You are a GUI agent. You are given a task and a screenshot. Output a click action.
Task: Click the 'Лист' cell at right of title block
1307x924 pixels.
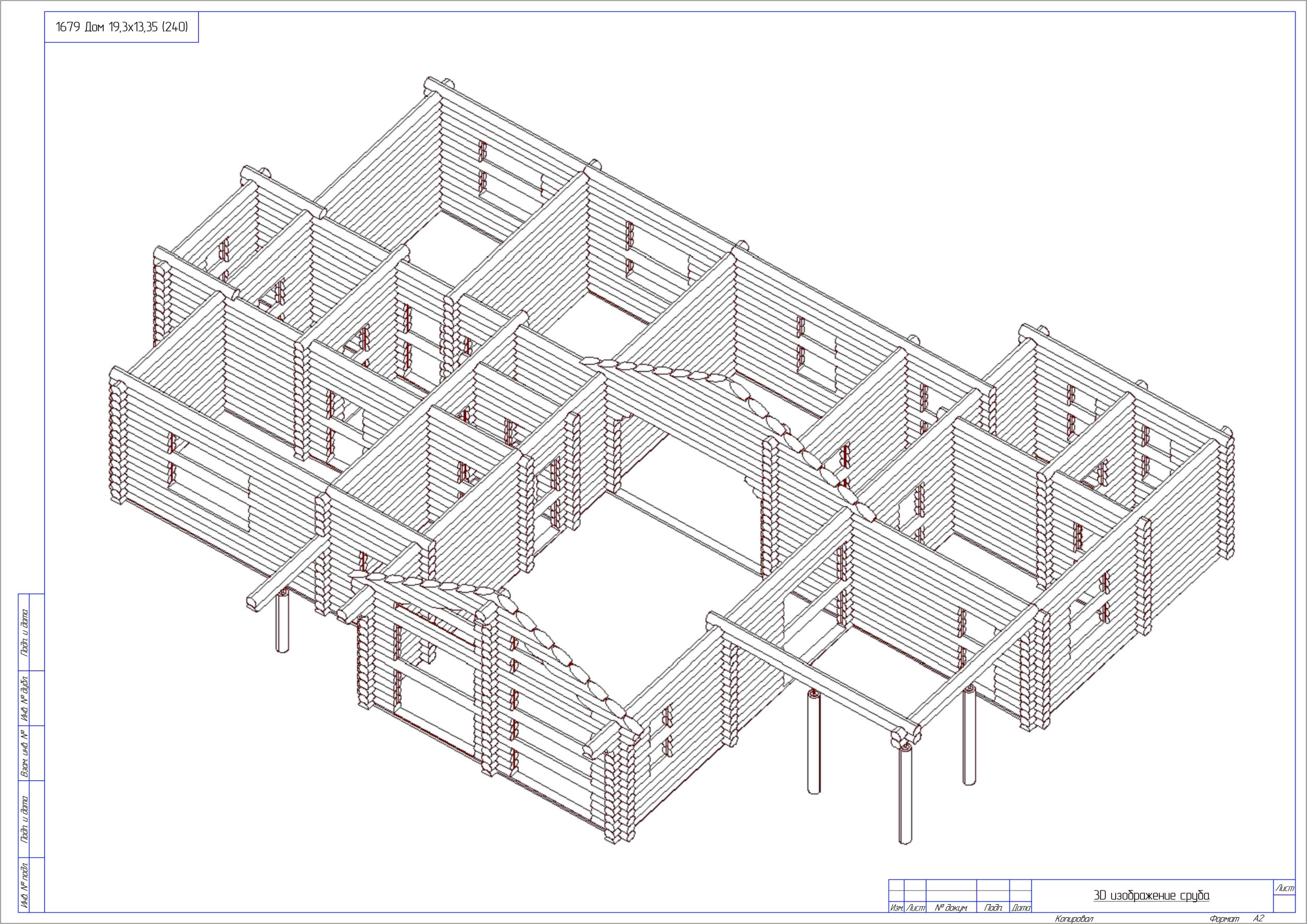pyautogui.click(x=1285, y=888)
